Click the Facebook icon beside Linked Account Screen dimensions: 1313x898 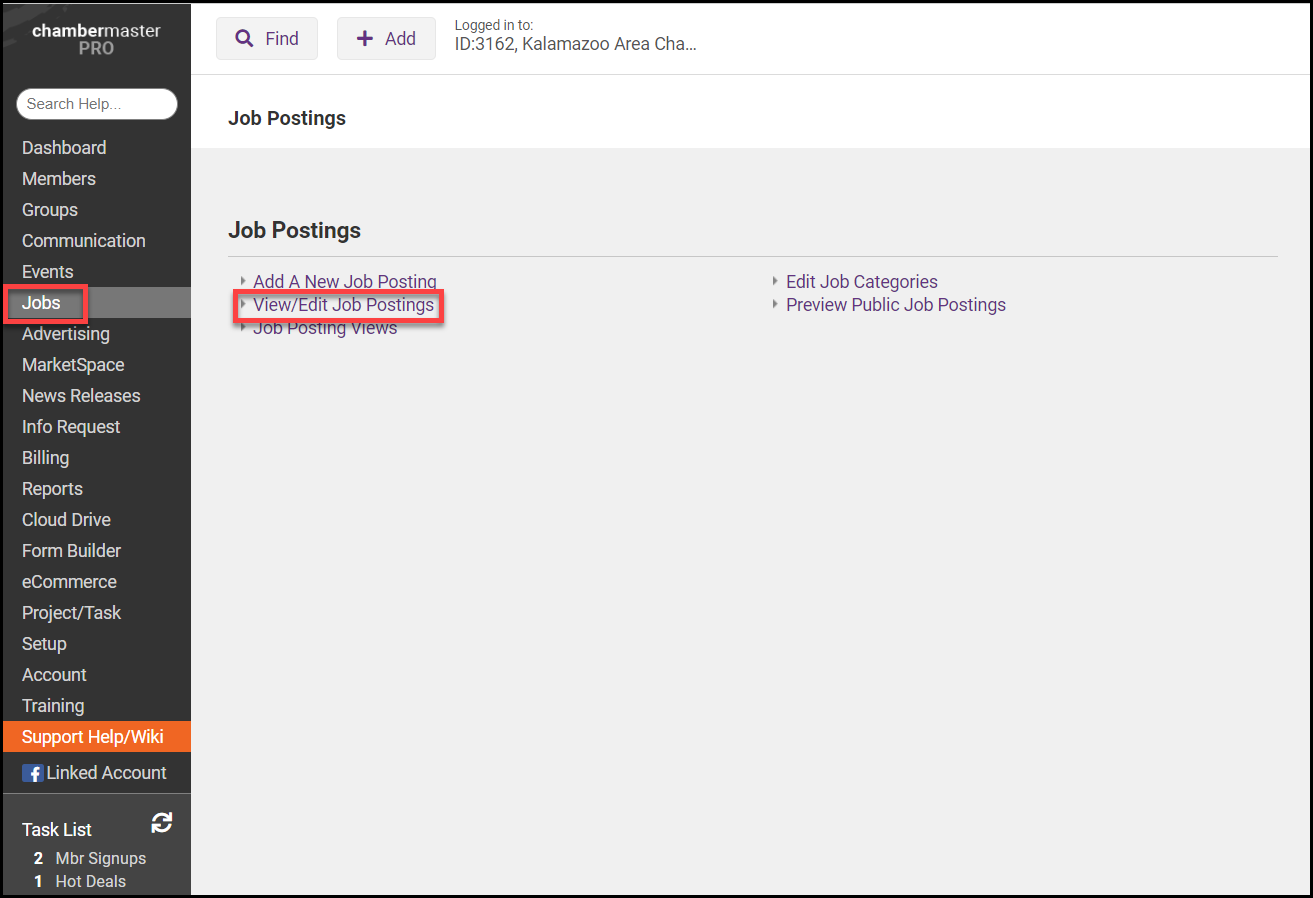[32, 773]
